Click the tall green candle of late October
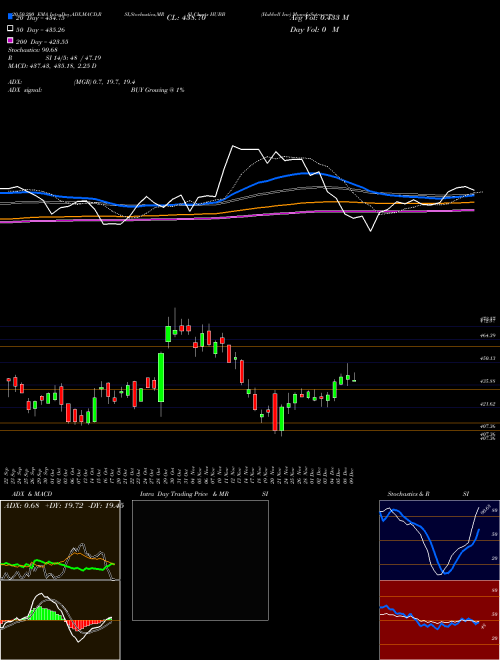The height and width of the screenshot is (660, 500). (x=161, y=378)
